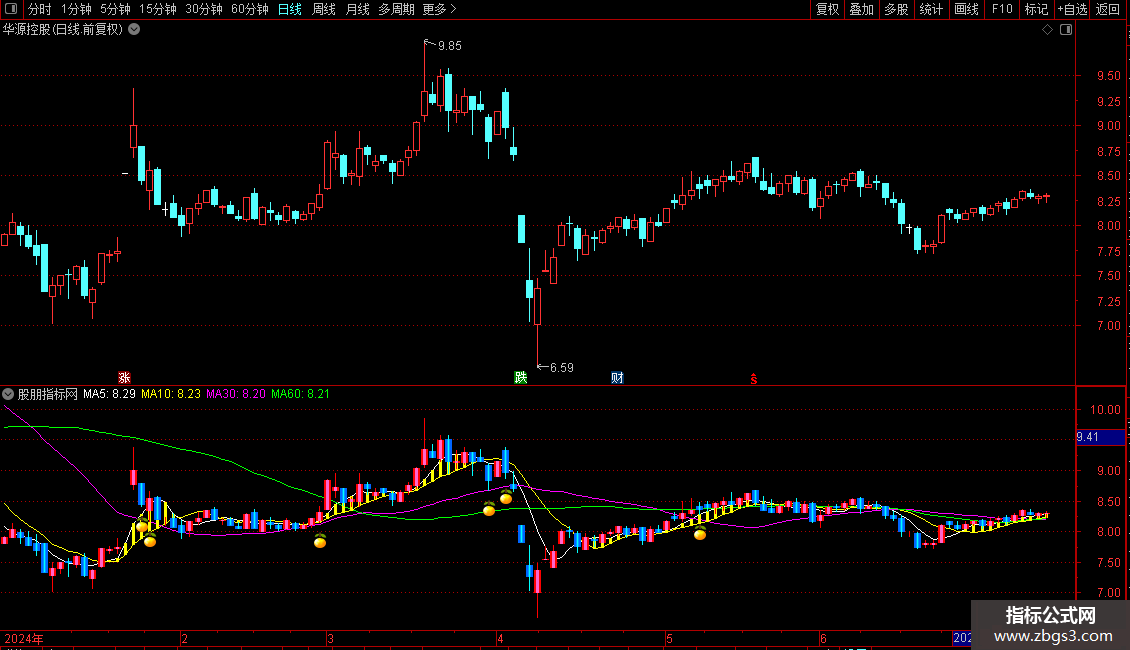Open the 更多 periods expander
The image size is (1130, 650).
pyautogui.click(x=440, y=9)
